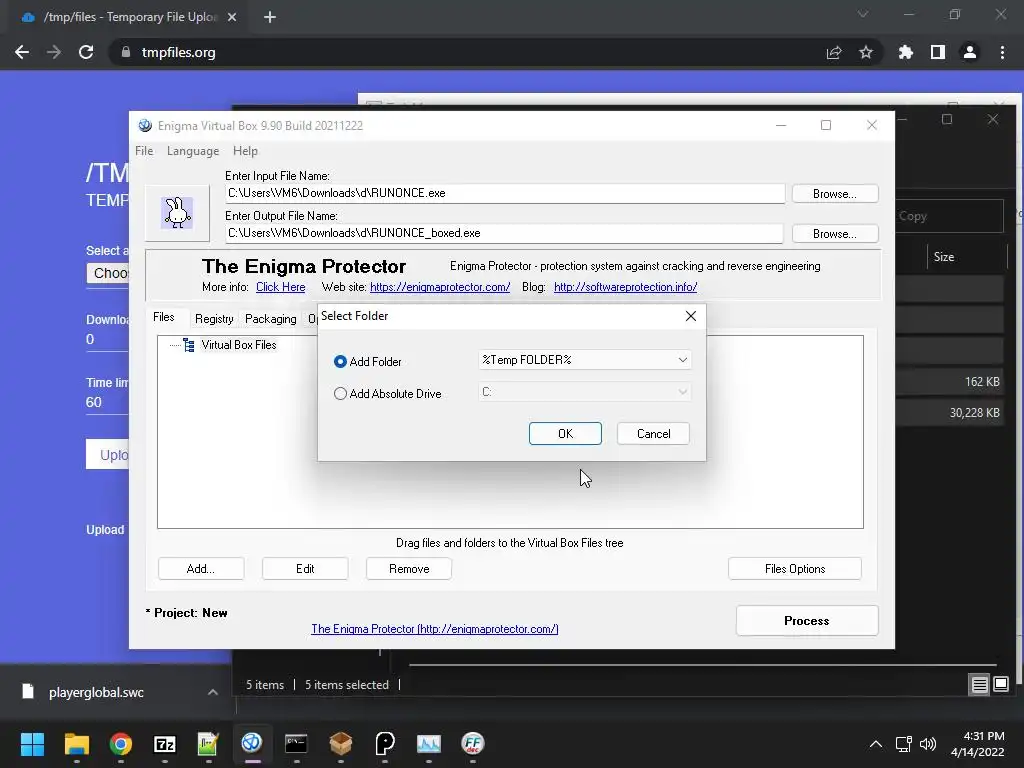
Task: Toggle Chrome side panel icon
Action: 938,52
